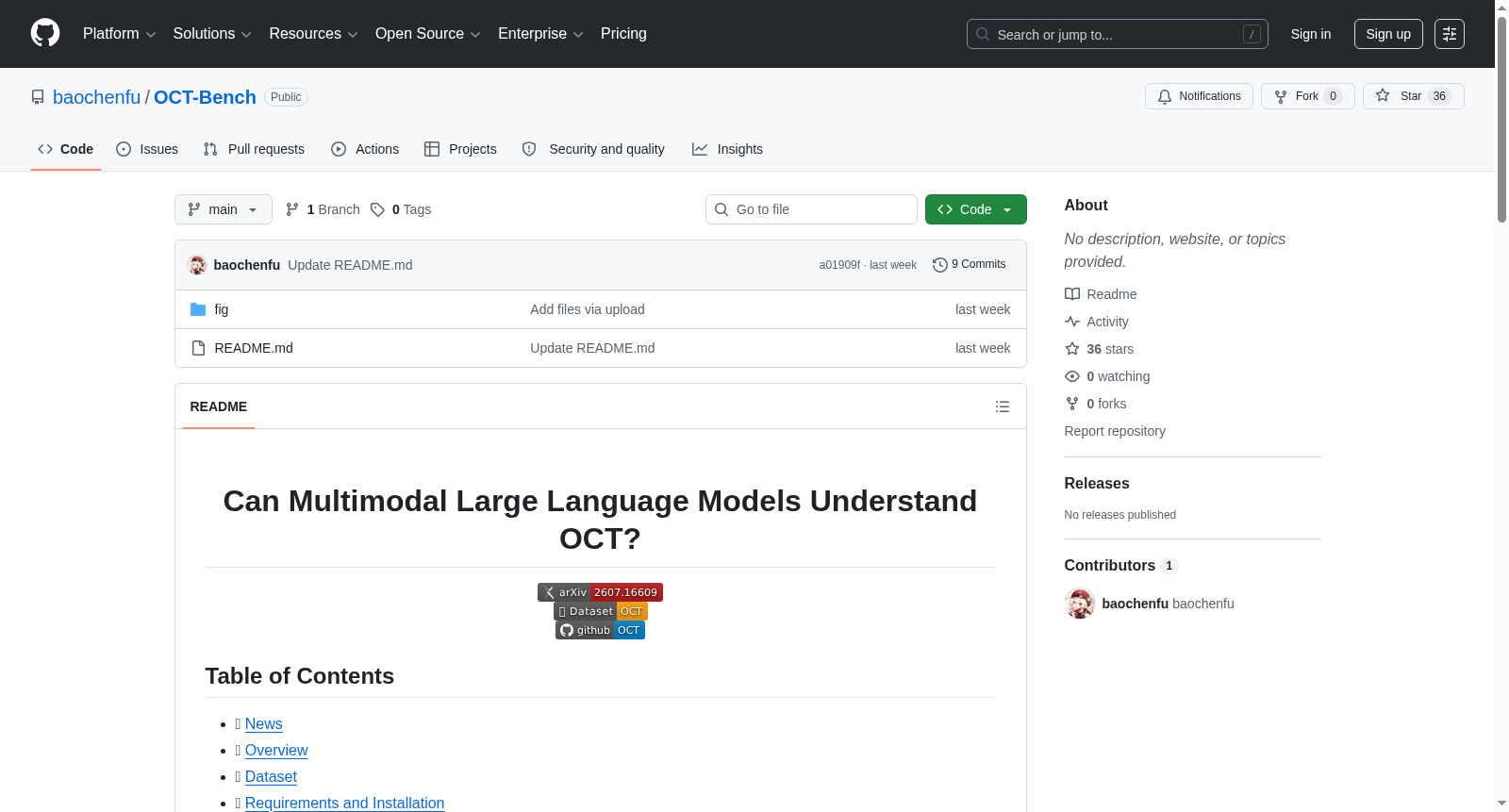Viewport: 1509px width, 812px height.
Task: Click the baochenfu avatar under Contributors
Action: click(1080, 604)
